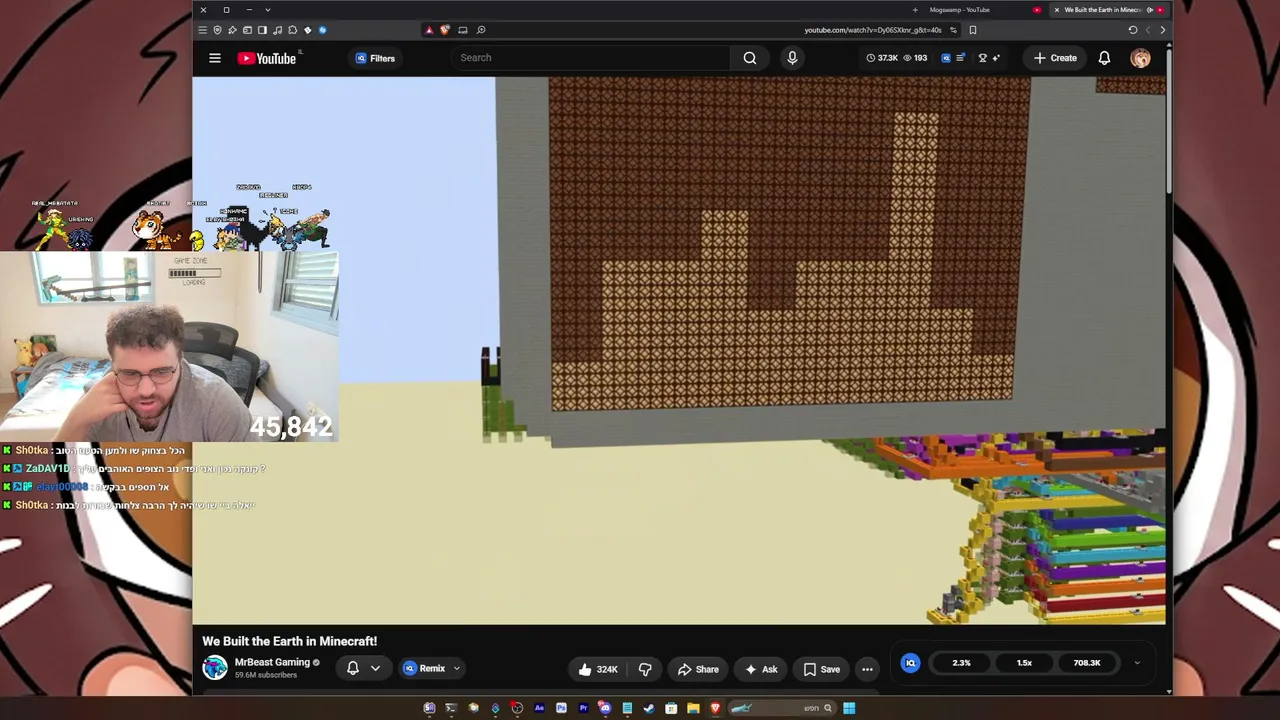The height and width of the screenshot is (720, 1280).
Task: Open a new browser tab with plus
Action: point(915,10)
